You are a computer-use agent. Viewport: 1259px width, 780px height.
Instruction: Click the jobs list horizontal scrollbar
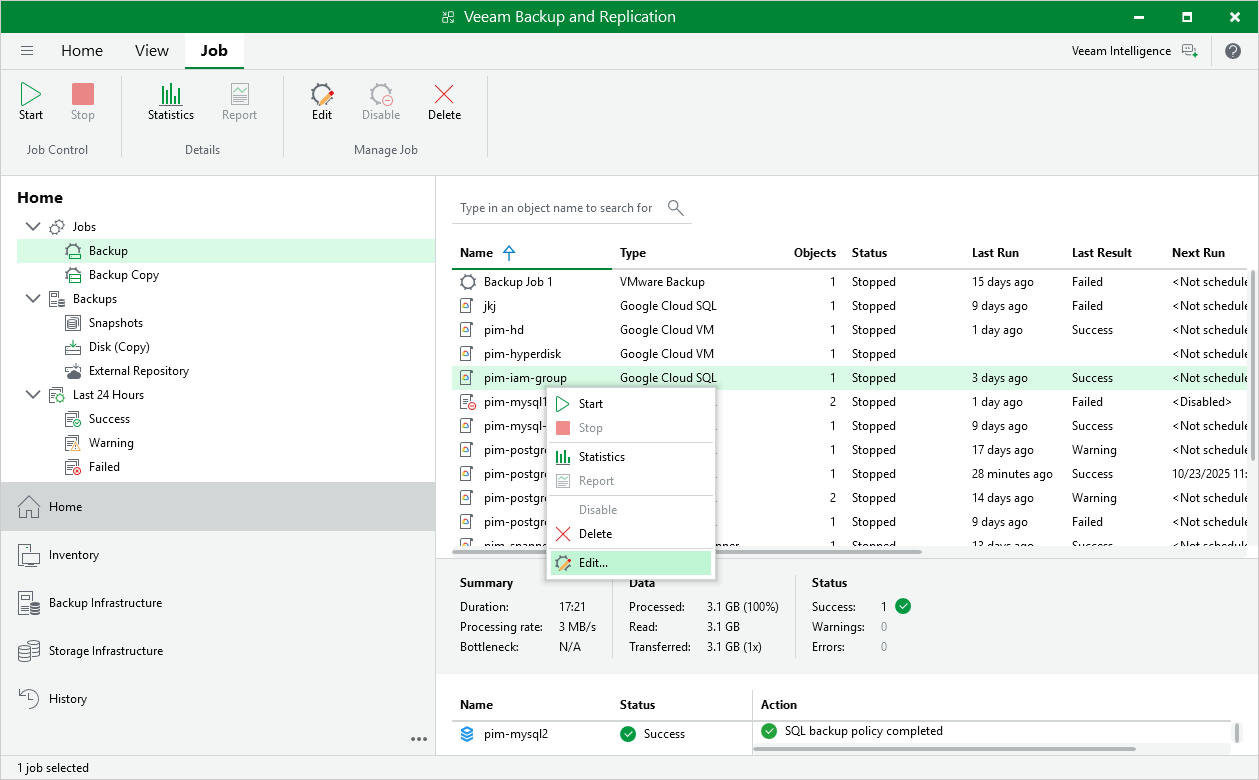[687, 550]
